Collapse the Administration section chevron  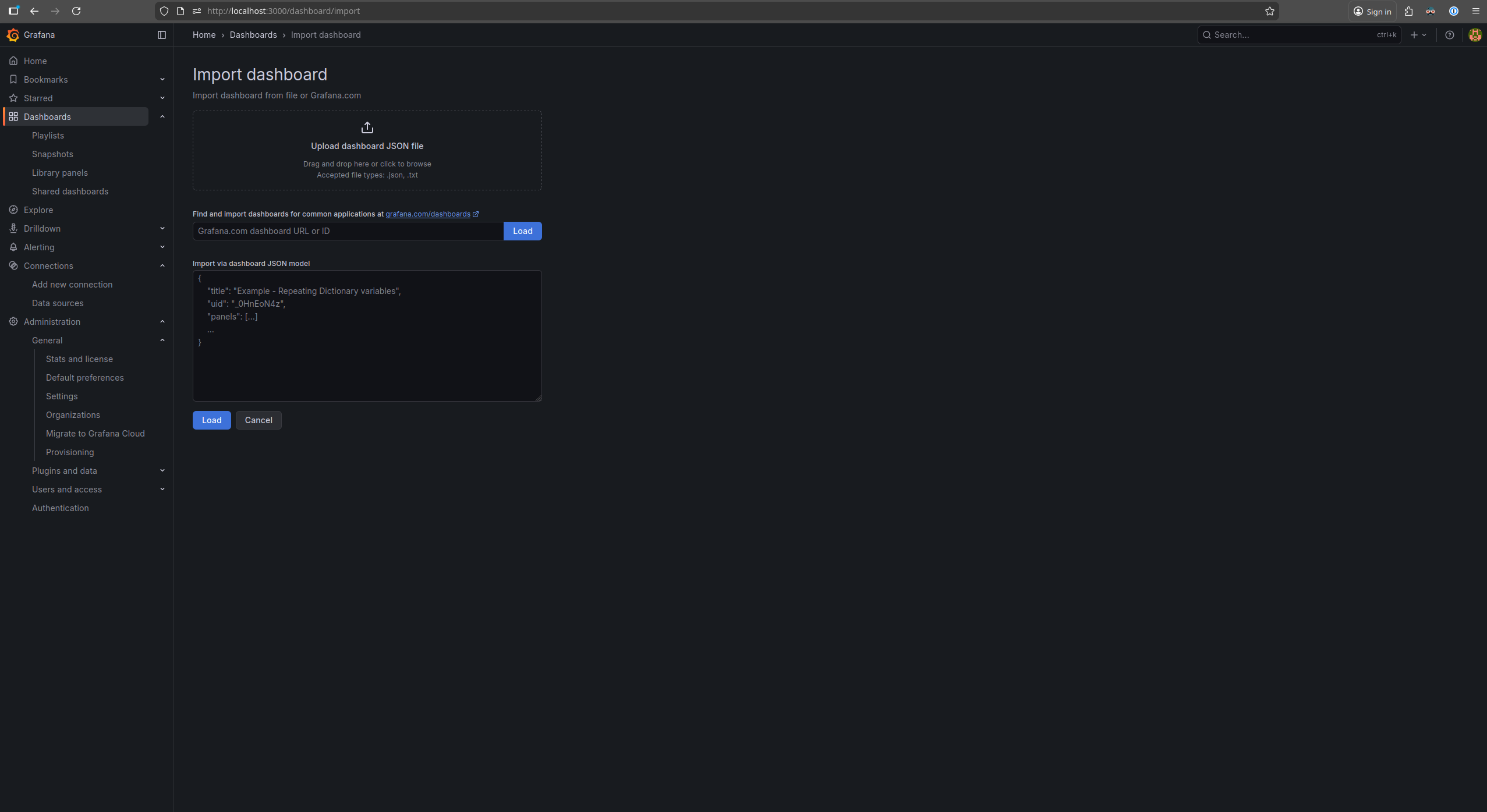coord(162,322)
